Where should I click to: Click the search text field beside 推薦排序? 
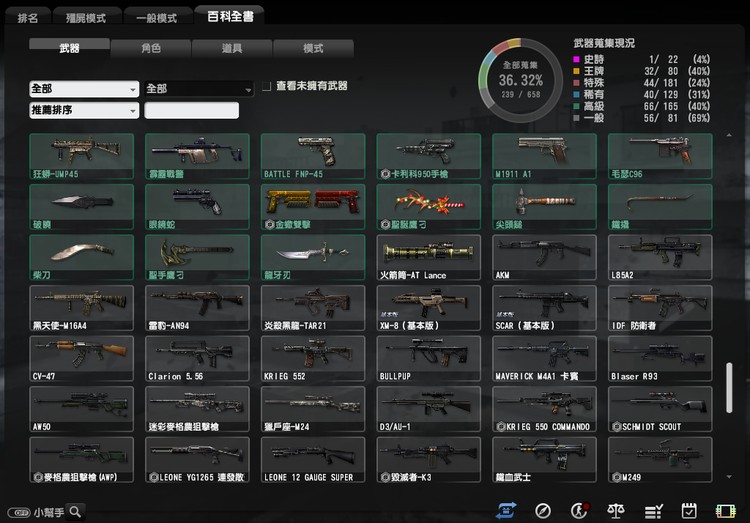191,111
